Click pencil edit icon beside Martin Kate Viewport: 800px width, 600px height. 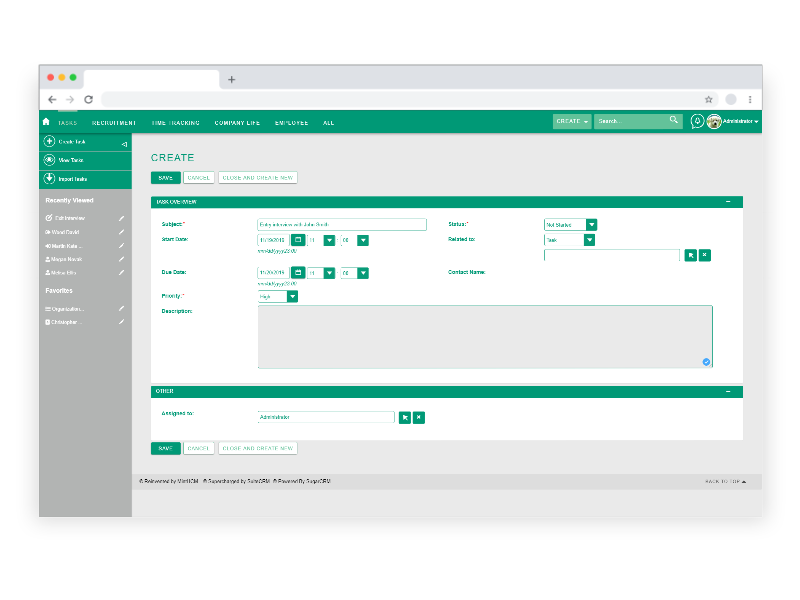coord(121,246)
